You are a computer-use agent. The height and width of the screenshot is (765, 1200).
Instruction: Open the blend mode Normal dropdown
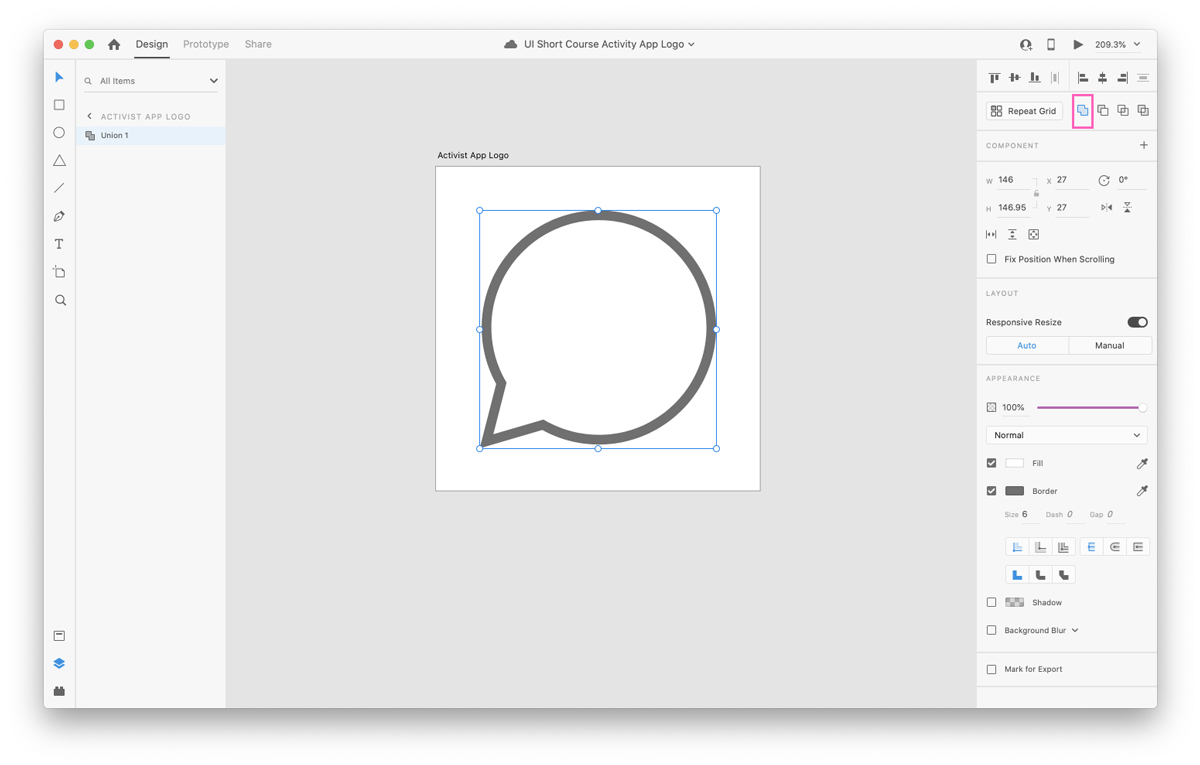pos(1066,435)
